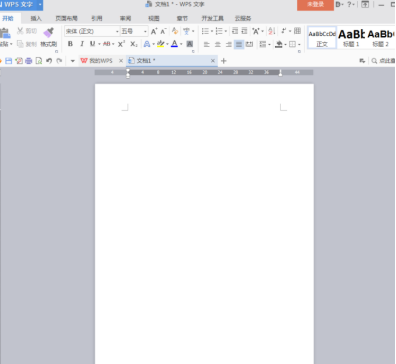Apply superscript X² formatting
Viewport: 396px width, 364px height.
[x=121, y=44]
